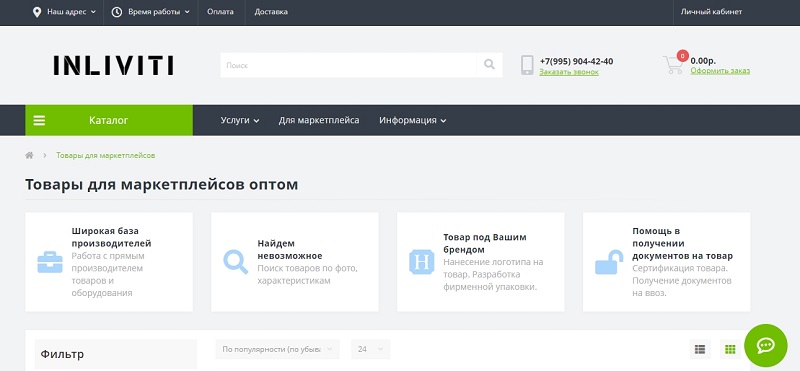Screen dimensions: 800x371
Task: Open the shopping cart icon
Action: [x=673, y=65]
